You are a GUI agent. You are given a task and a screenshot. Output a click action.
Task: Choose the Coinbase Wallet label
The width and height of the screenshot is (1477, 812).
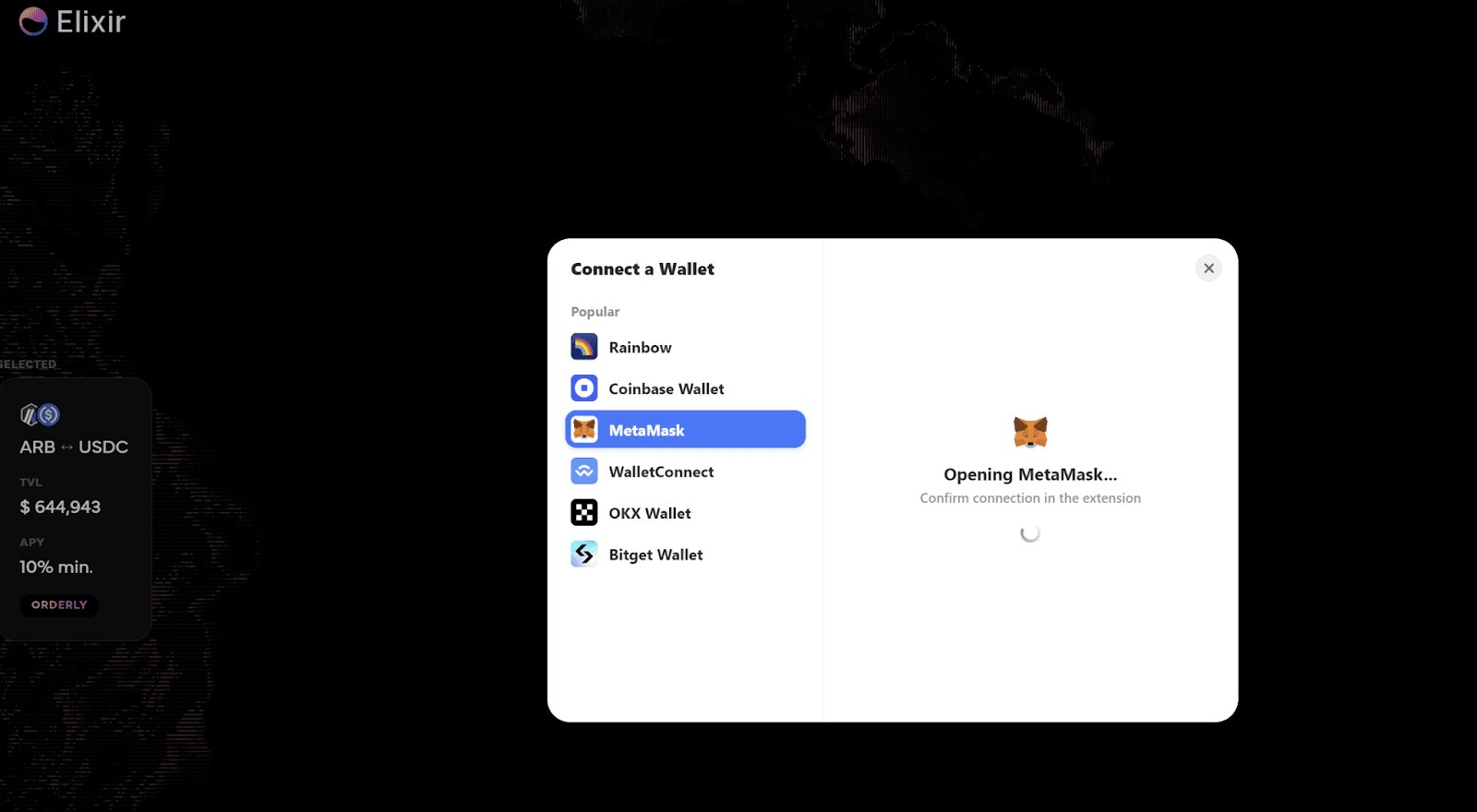point(666,389)
